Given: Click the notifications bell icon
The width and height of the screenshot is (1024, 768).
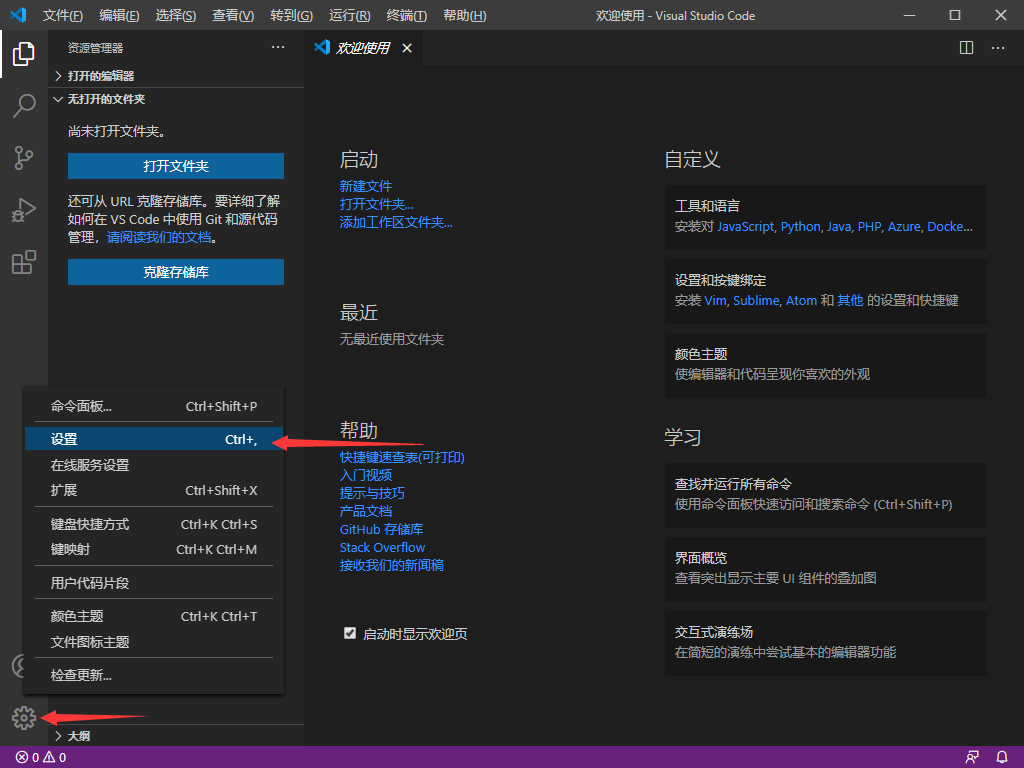Looking at the screenshot, I should 1002,757.
